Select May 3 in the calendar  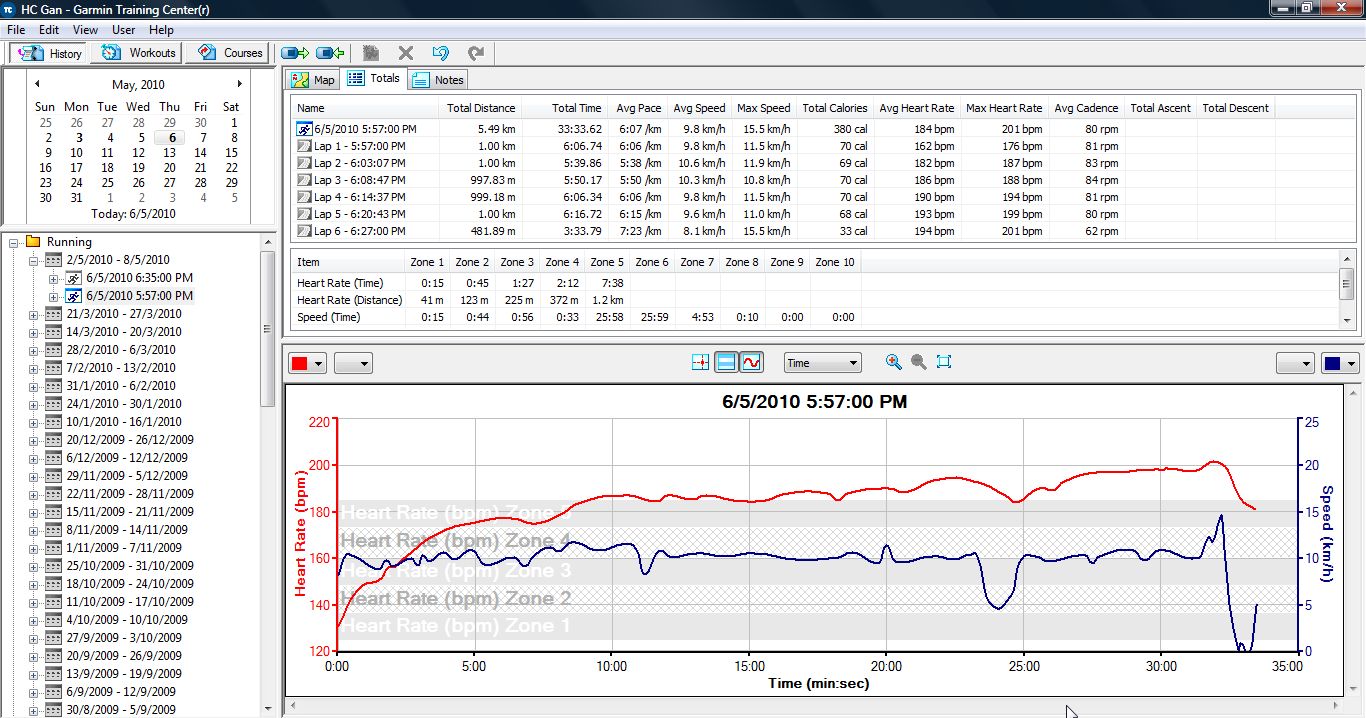pos(77,138)
